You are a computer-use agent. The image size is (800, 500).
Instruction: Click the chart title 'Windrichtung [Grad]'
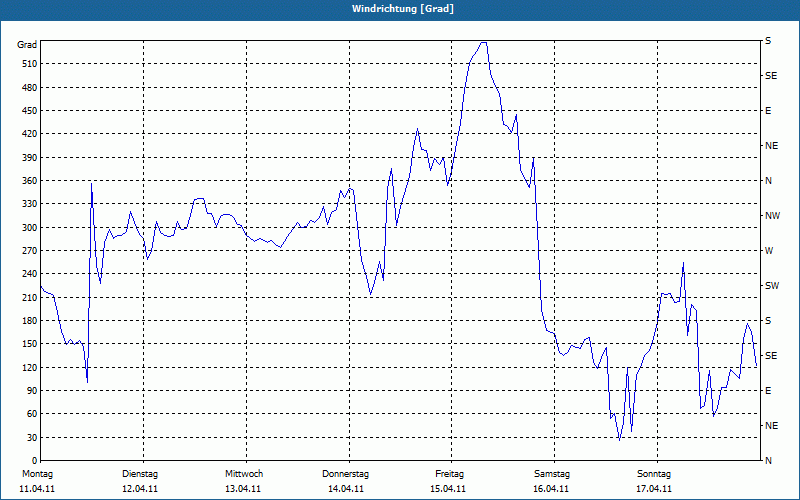pos(403,9)
